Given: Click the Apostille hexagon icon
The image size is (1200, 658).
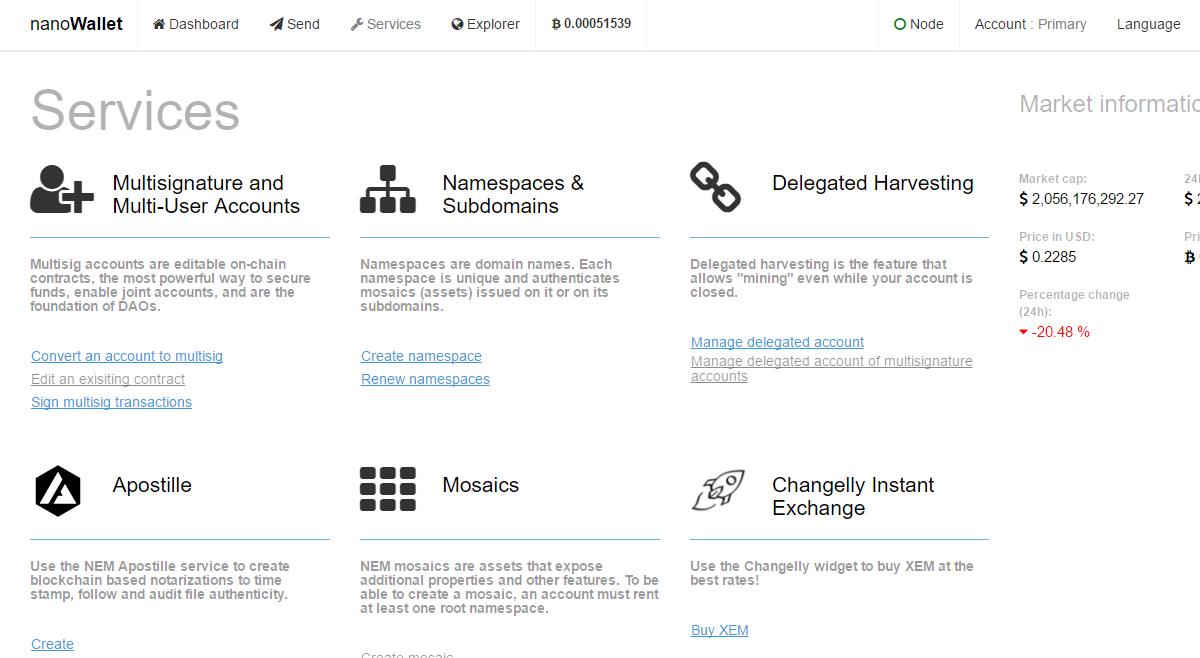Looking at the screenshot, I should [58, 490].
